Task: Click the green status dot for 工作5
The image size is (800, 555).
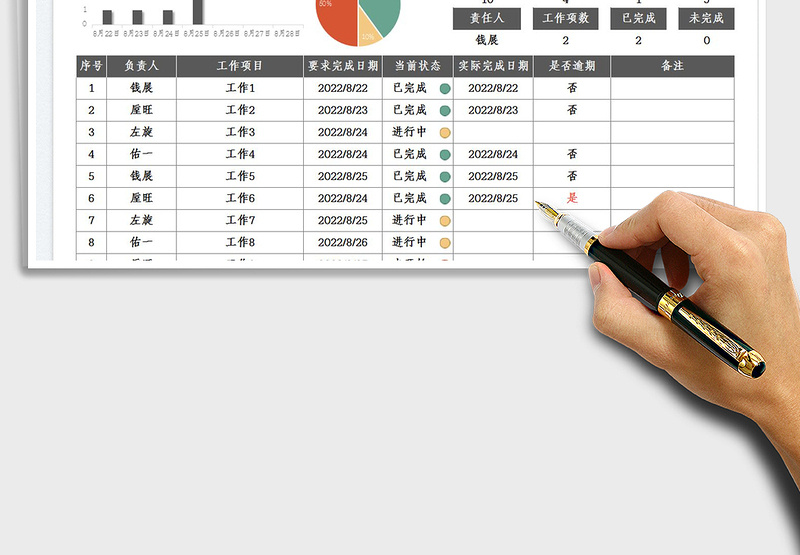Action: [x=445, y=176]
